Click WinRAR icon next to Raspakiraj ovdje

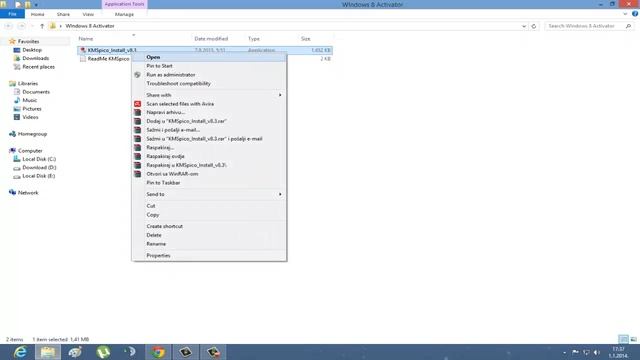click(x=138, y=156)
